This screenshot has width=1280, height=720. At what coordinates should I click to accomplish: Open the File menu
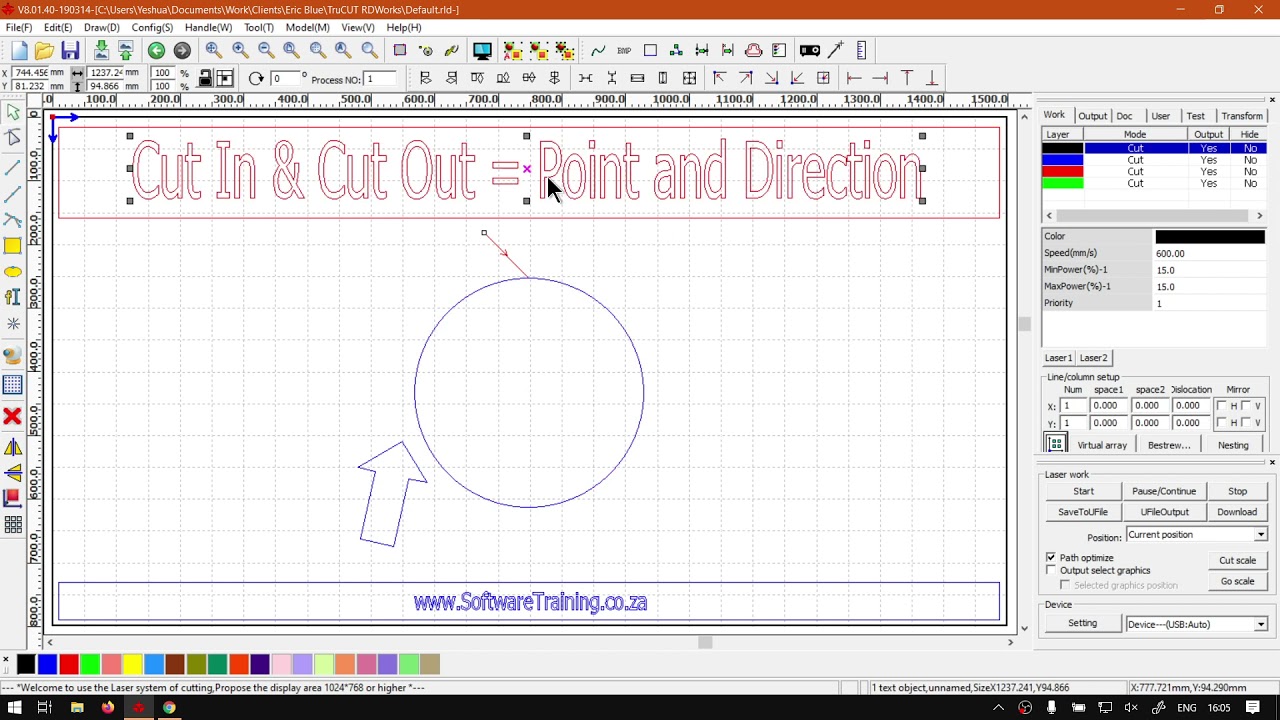coord(19,28)
